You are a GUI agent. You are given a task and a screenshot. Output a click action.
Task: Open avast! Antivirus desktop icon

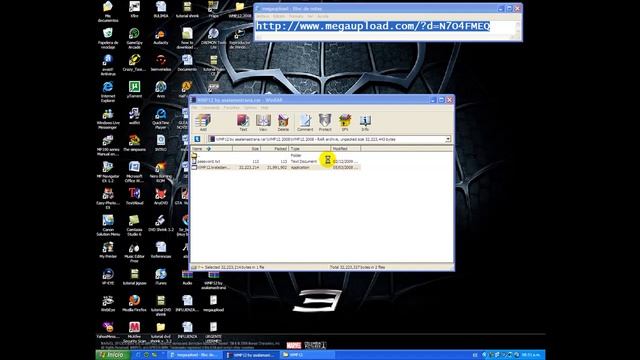(x=108, y=65)
